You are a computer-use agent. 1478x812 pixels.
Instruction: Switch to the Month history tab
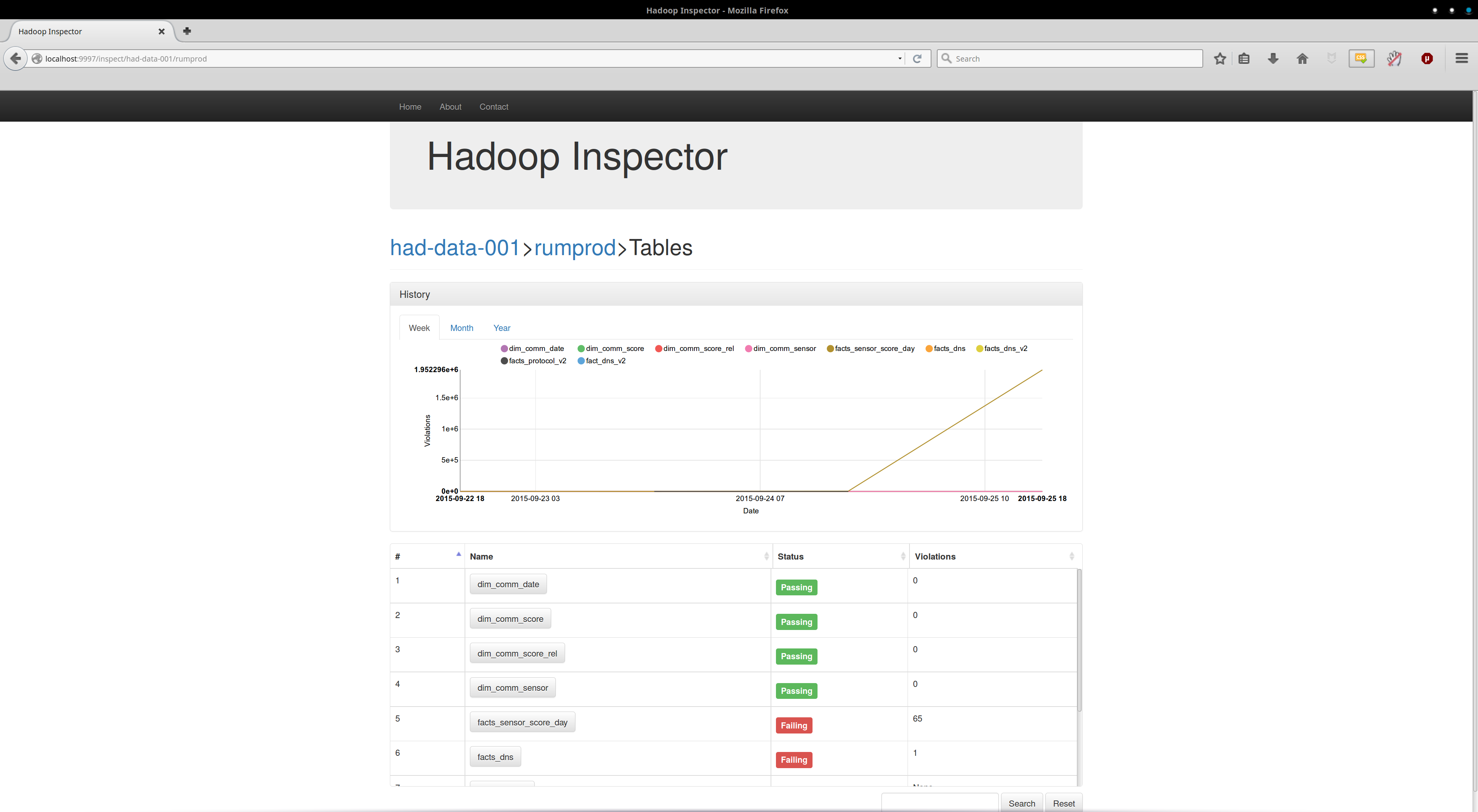461,328
